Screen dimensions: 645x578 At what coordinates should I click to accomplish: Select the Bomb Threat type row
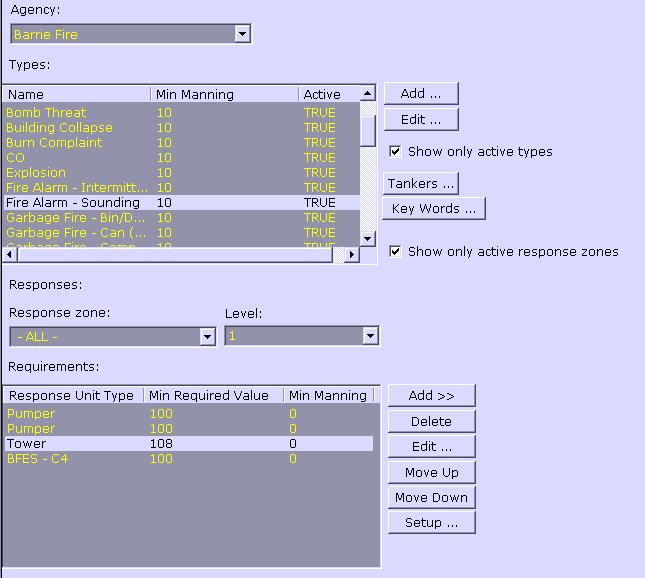pyautogui.click(x=46, y=113)
